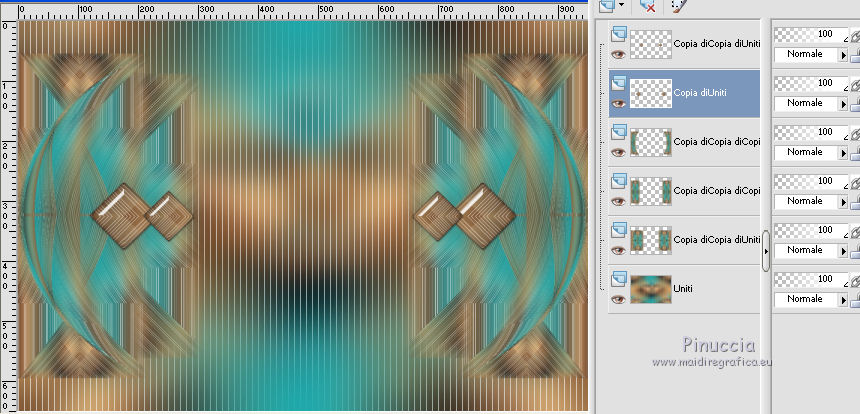
Task: Click opacity slider of layer directly above Uniti
Action: tap(811, 230)
